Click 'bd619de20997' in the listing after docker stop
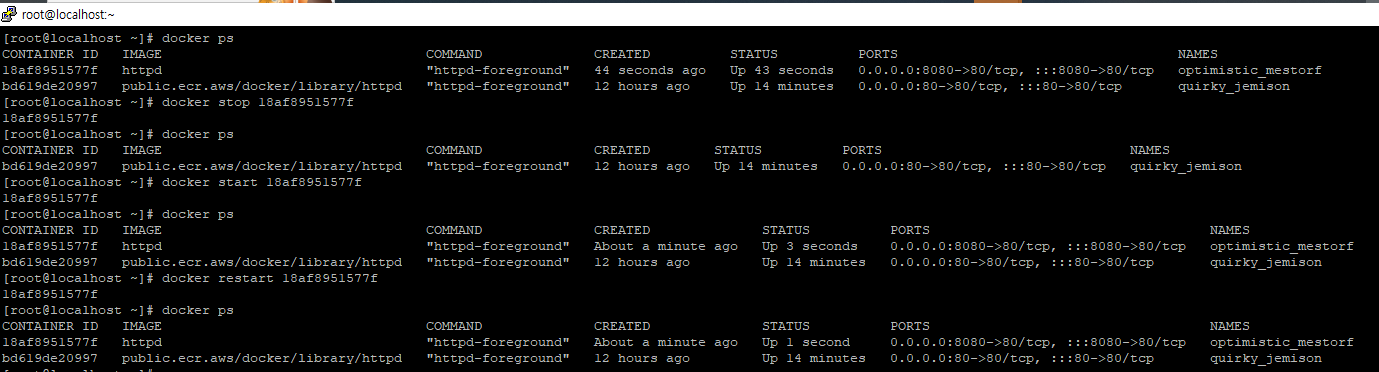The height and width of the screenshot is (372, 1379). click(50, 166)
